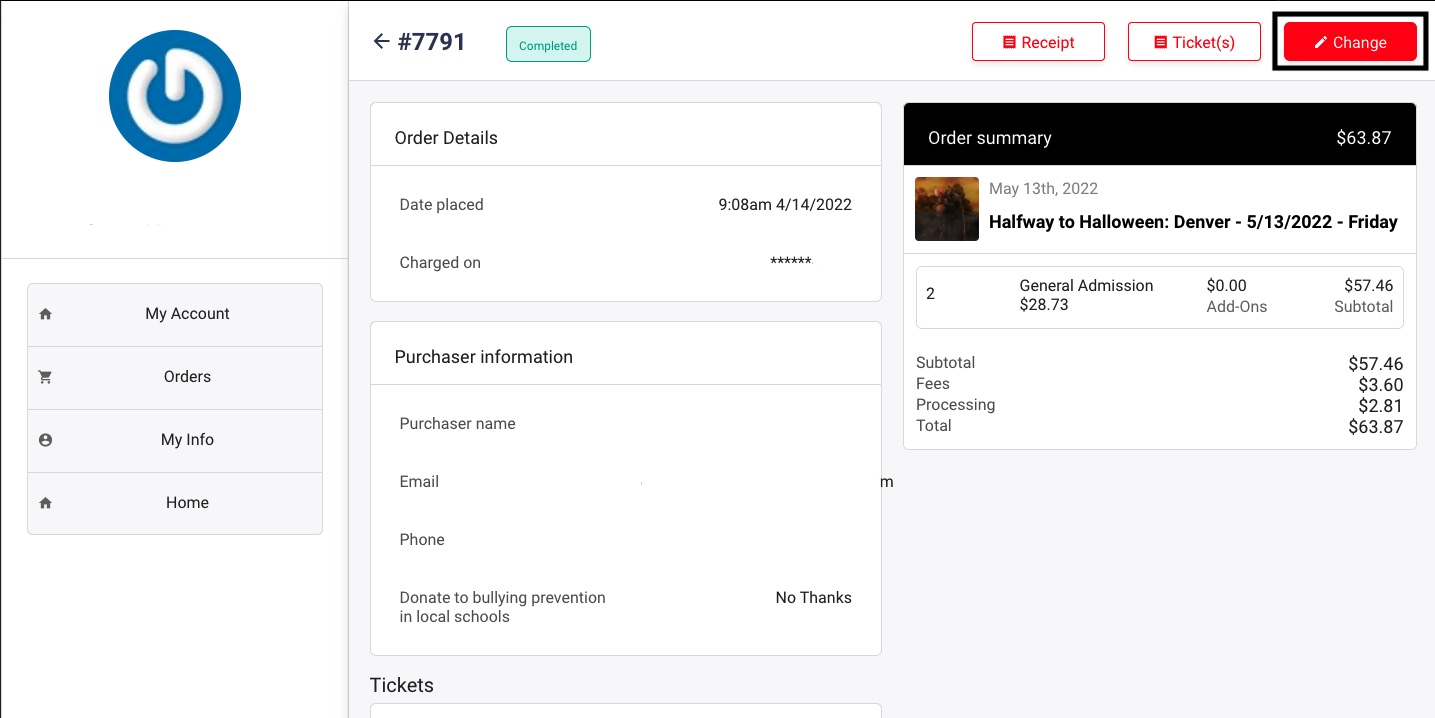Click the house icon beside Home
Image resolution: width=1435 pixels, height=718 pixels.
[x=45, y=503]
